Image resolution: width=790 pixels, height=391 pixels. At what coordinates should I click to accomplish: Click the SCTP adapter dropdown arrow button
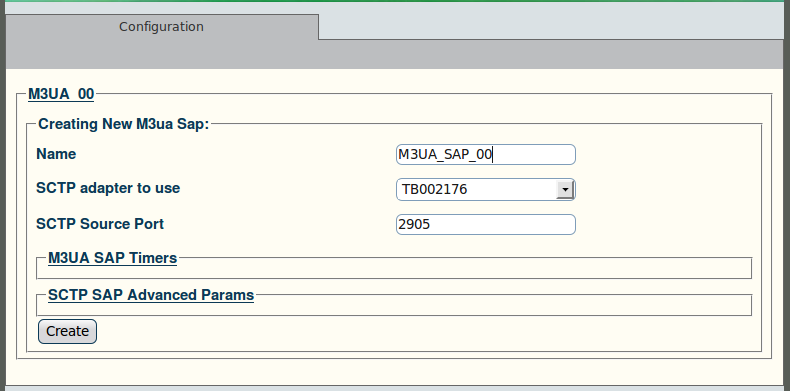click(565, 190)
